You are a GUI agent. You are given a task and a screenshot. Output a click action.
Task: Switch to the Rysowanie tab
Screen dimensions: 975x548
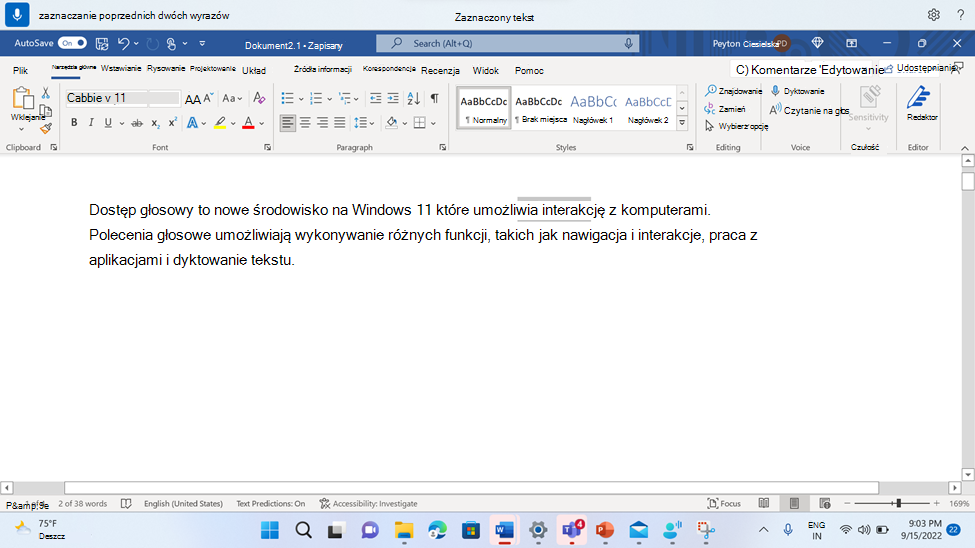[166, 68]
